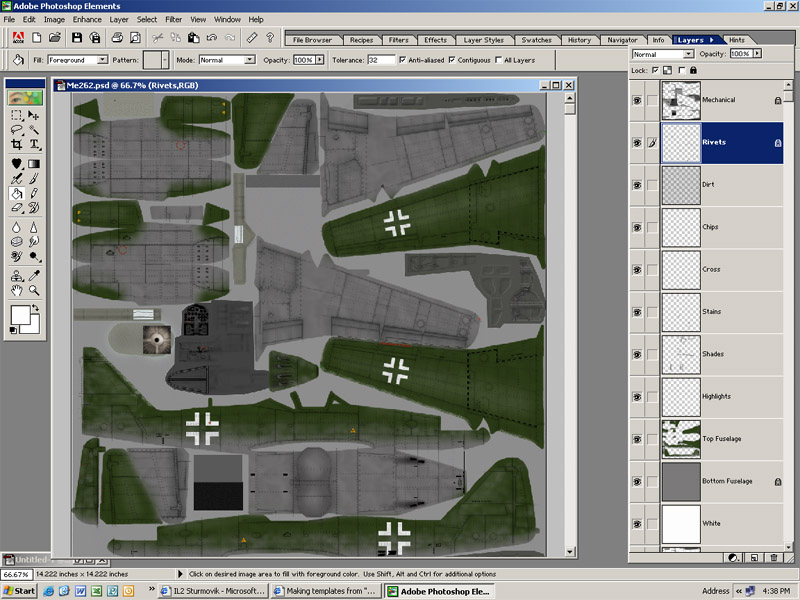Viewport: 800px width, 600px height.
Task: Hide the Dirt layer
Action: pos(637,185)
